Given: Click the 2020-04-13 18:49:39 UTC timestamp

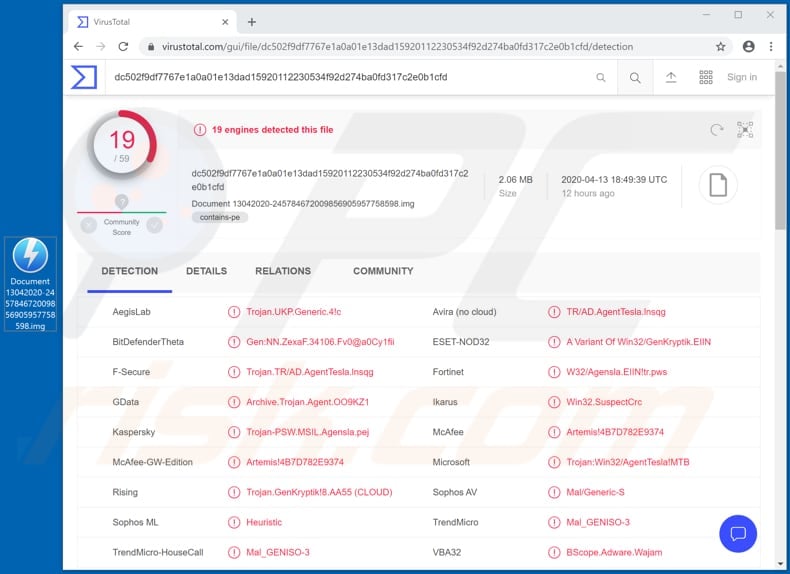Looking at the screenshot, I should [x=614, y=179].
